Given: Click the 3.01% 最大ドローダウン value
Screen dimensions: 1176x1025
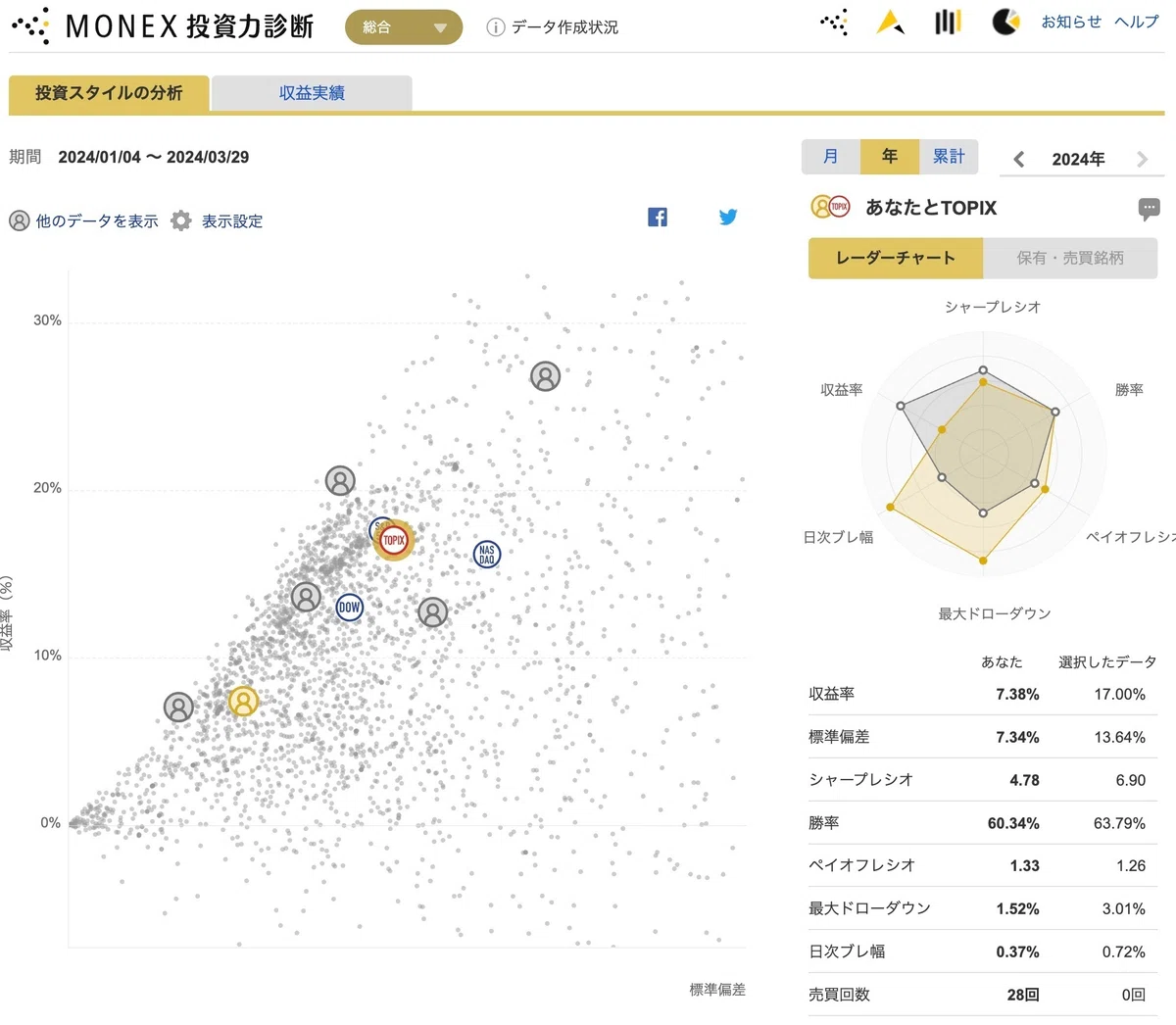Looking at the screenshot, I should [1124, 908].
